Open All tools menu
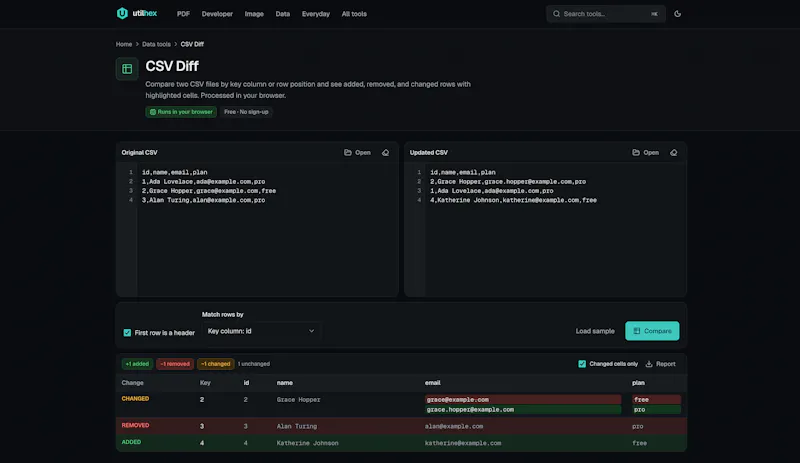 [354, 14]
